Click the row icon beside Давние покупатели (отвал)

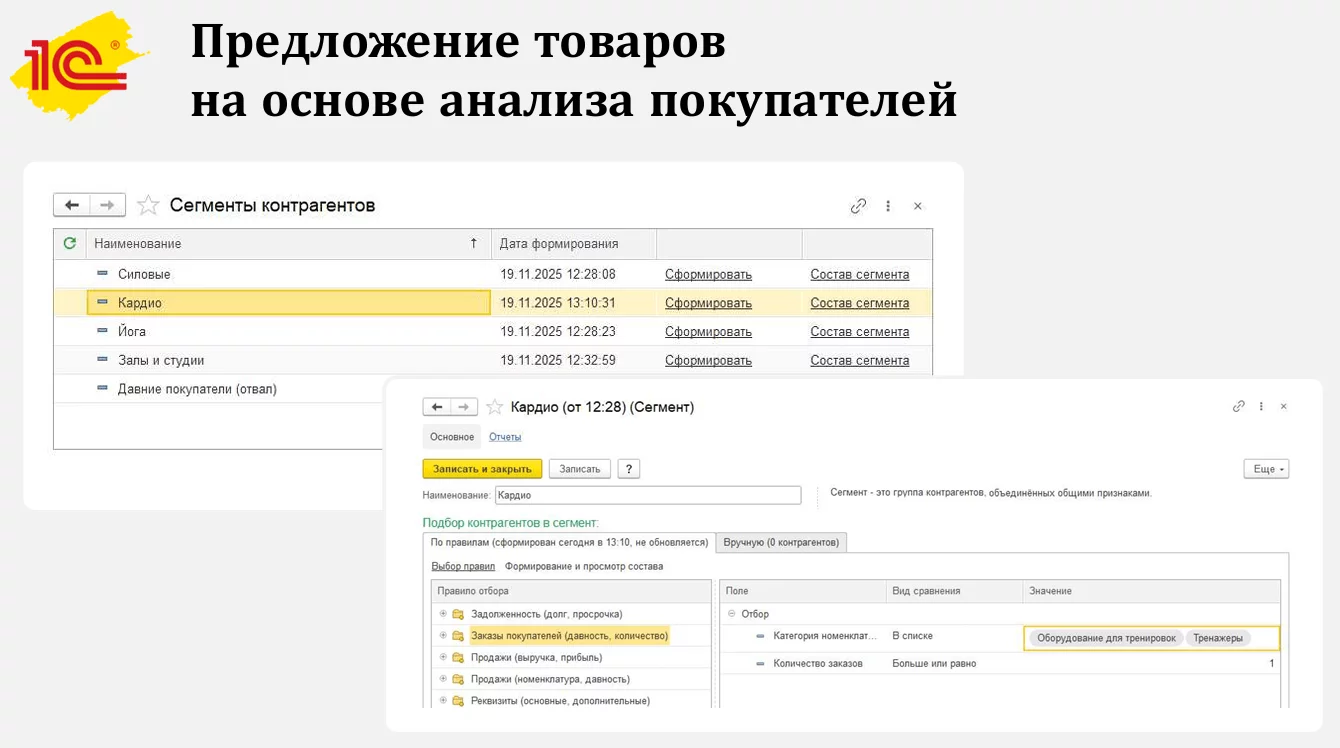(102, 389)
